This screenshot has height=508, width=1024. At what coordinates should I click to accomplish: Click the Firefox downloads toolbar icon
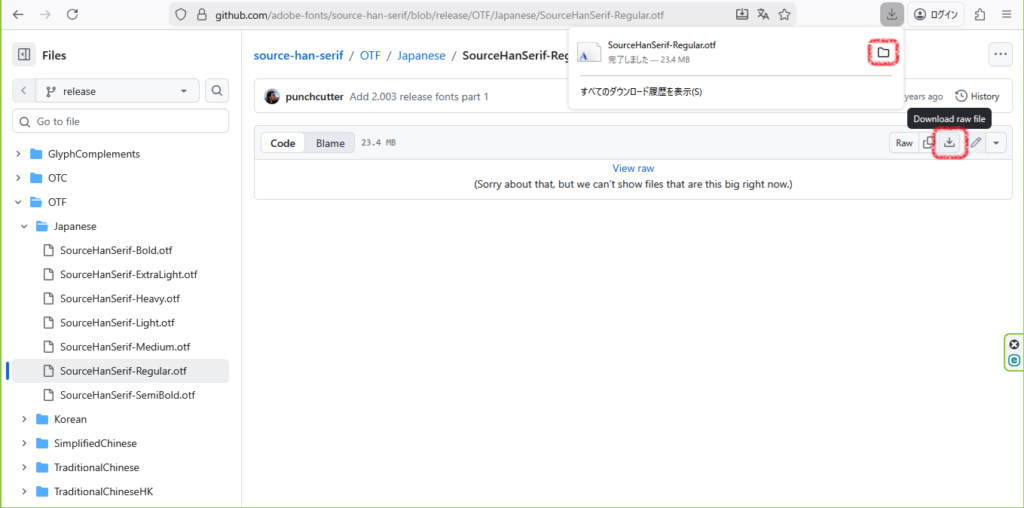click(890, 15)
